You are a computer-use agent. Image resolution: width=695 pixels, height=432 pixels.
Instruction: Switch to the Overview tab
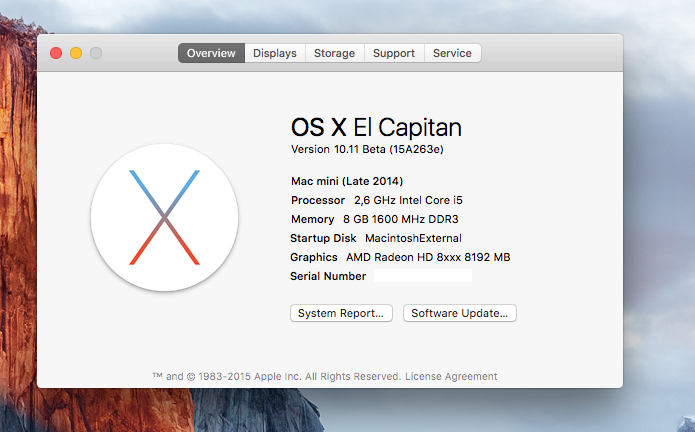(211, 53)
